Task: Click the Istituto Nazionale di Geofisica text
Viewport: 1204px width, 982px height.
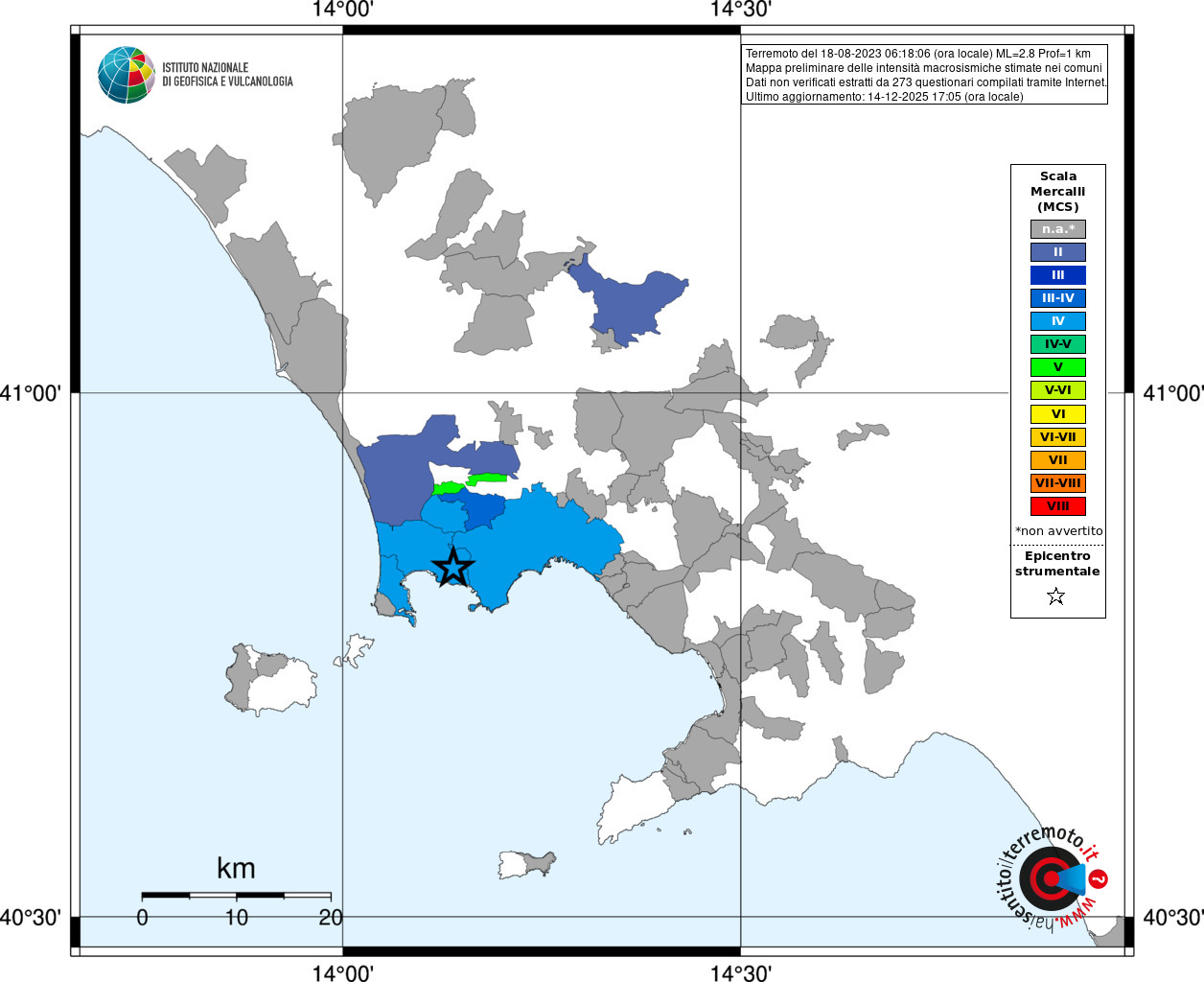Action: (227, 75)
